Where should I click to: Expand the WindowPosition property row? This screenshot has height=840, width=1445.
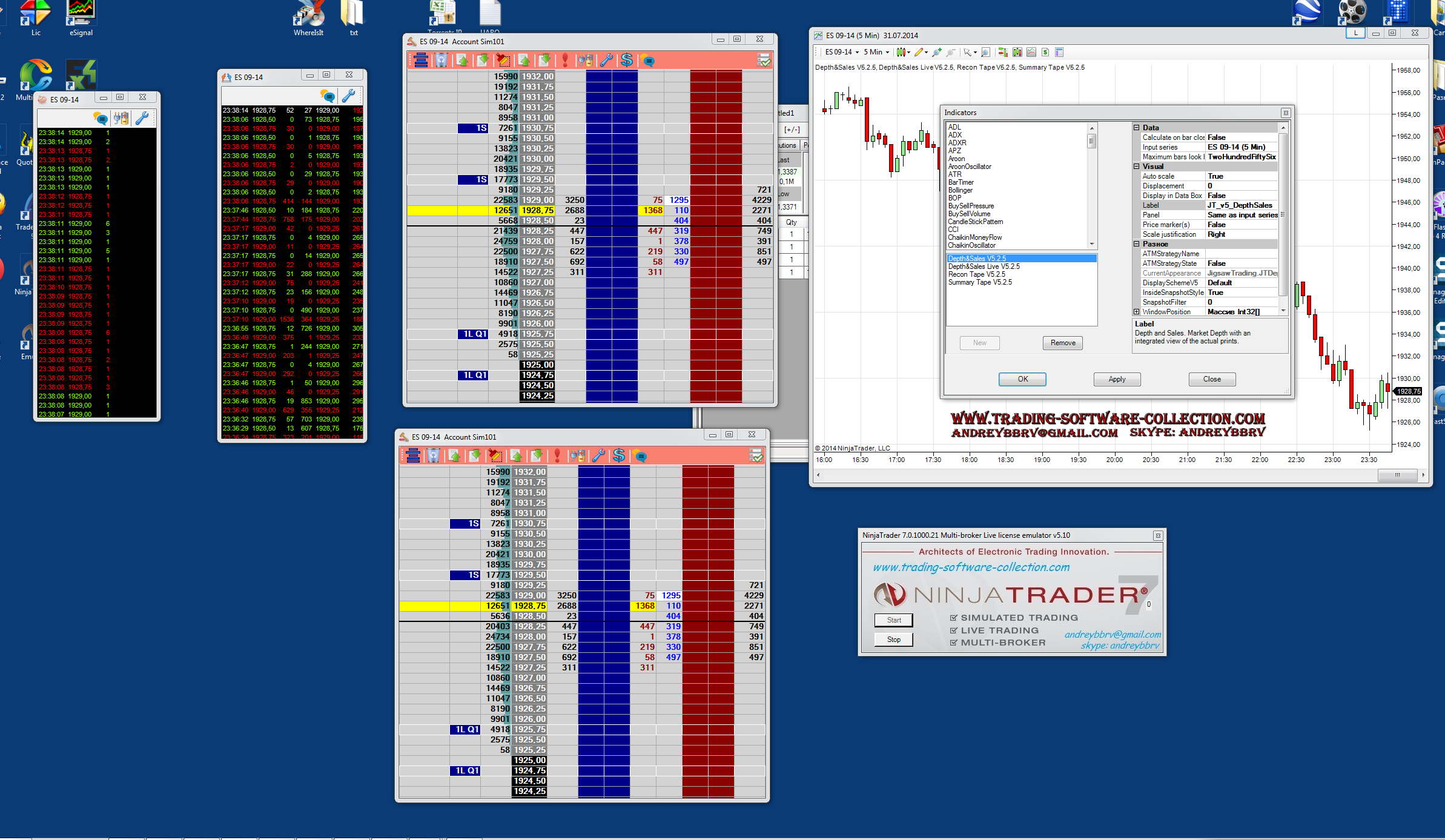(1137, 312)
